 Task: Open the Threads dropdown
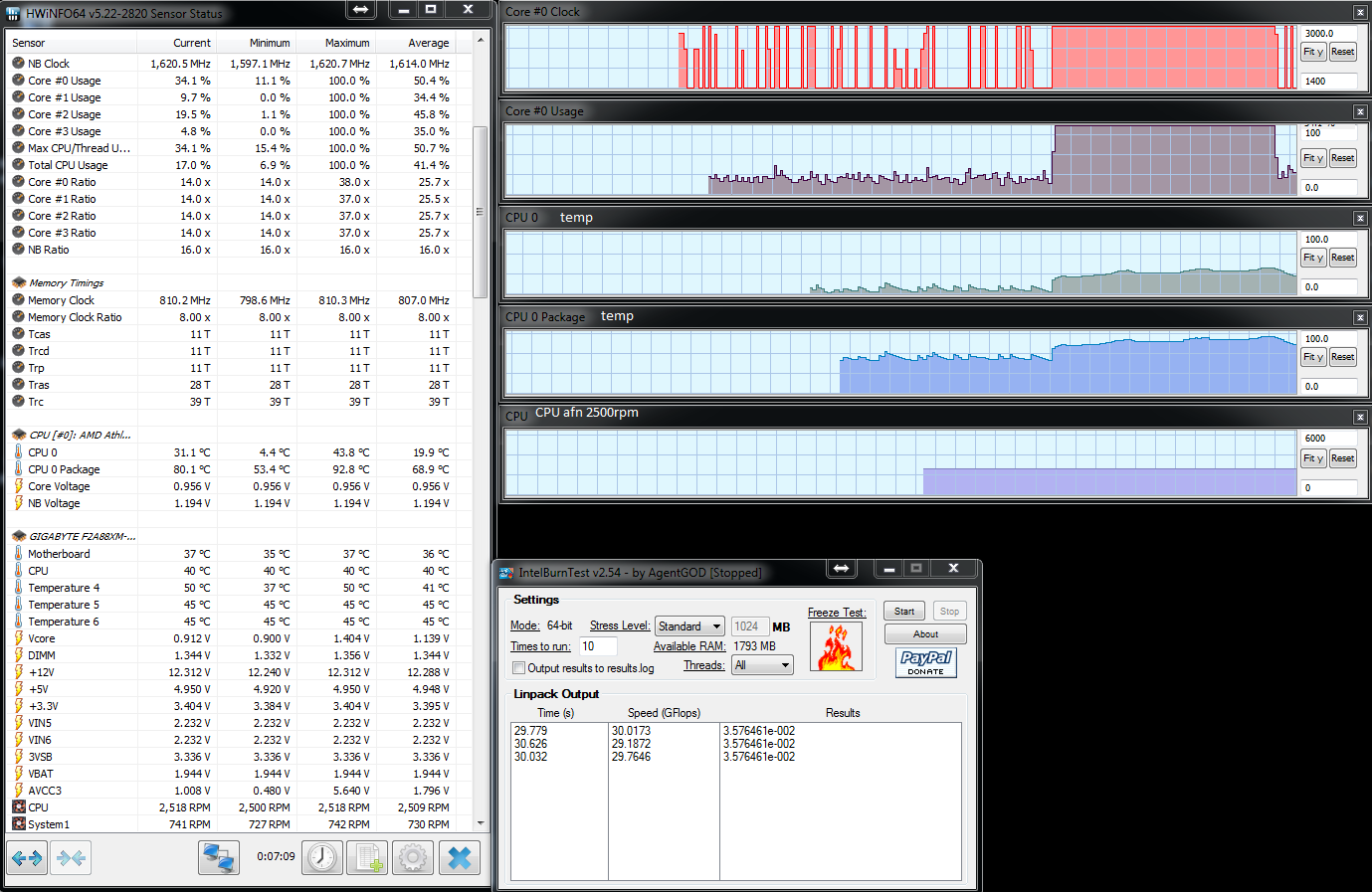point(762,665)
